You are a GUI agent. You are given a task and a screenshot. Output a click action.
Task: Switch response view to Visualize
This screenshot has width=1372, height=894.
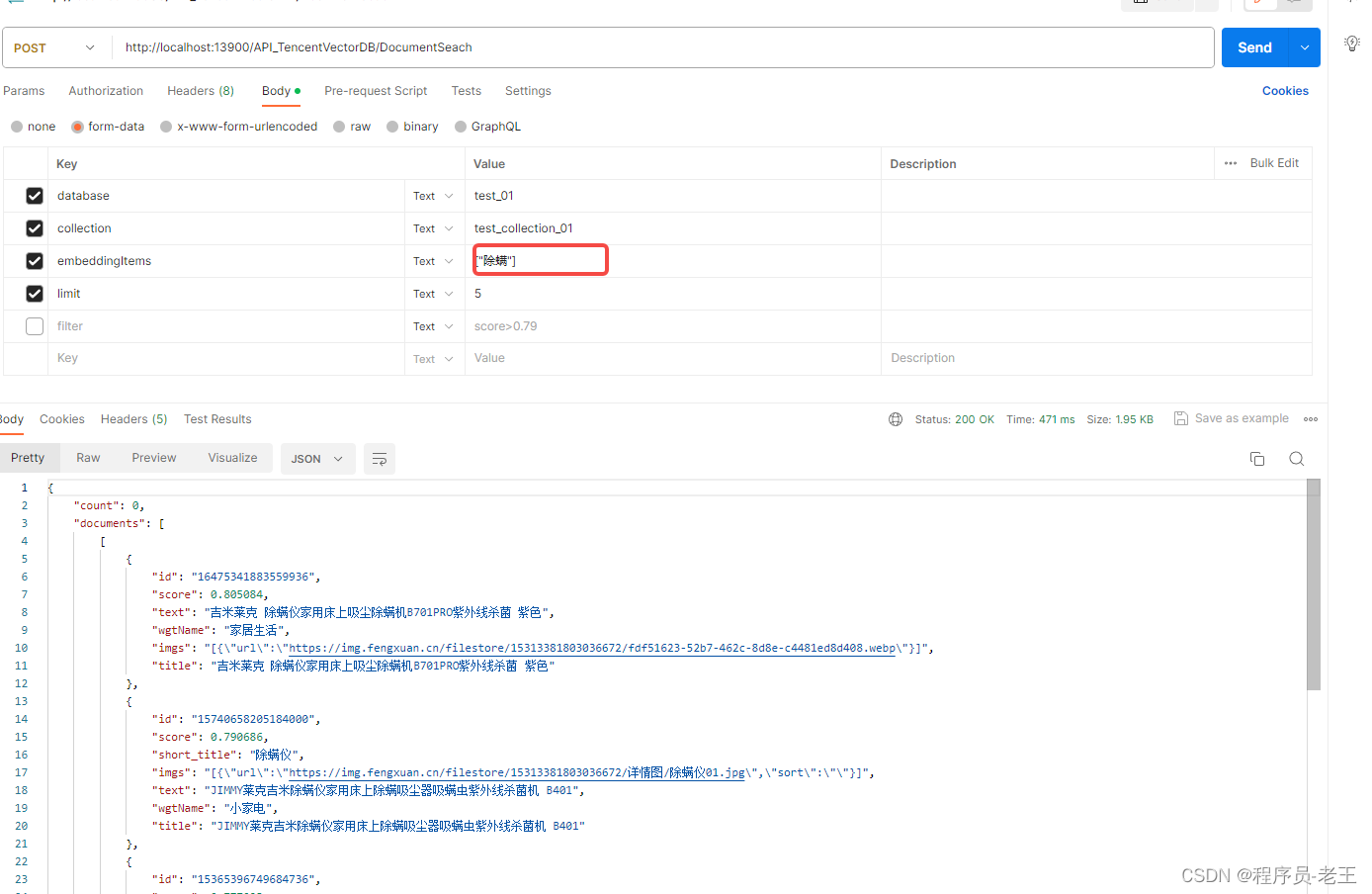pyautogui.click(x=232, y=458)
